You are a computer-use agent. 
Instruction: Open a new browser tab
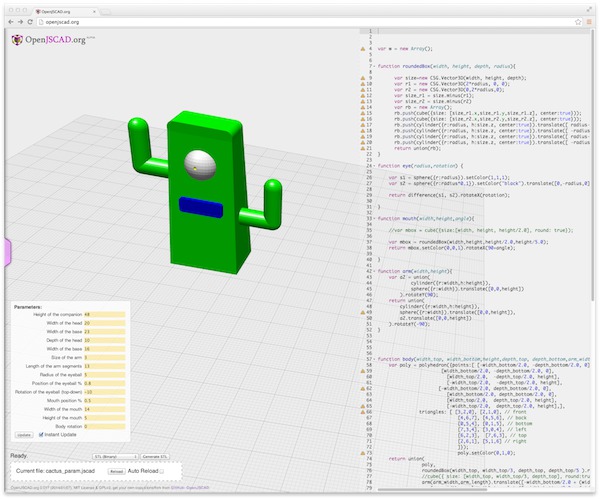pyautogui.click(x=106, y=12)
